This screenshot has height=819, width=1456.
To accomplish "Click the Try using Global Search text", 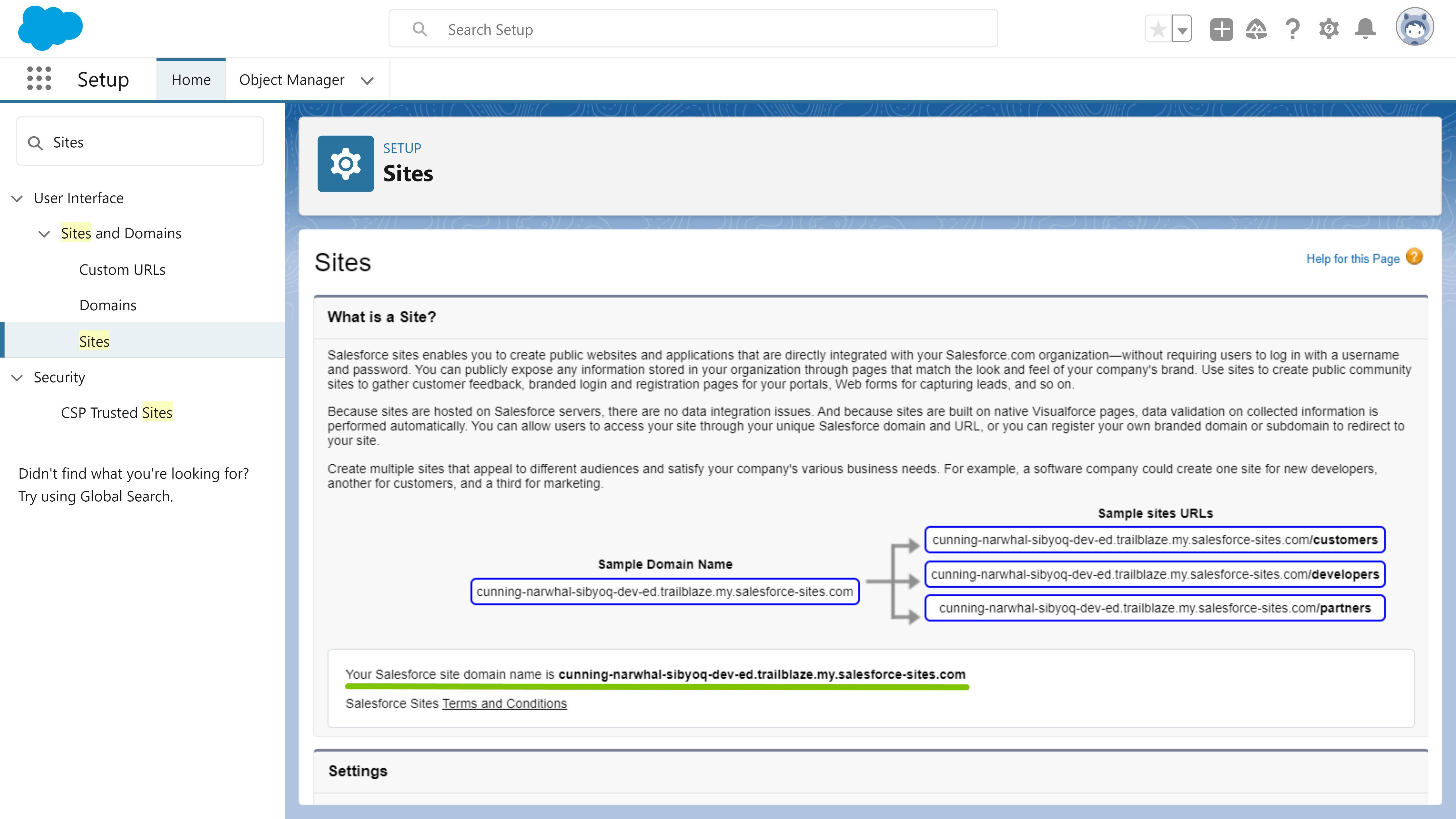I will click(x=96, y=496).
